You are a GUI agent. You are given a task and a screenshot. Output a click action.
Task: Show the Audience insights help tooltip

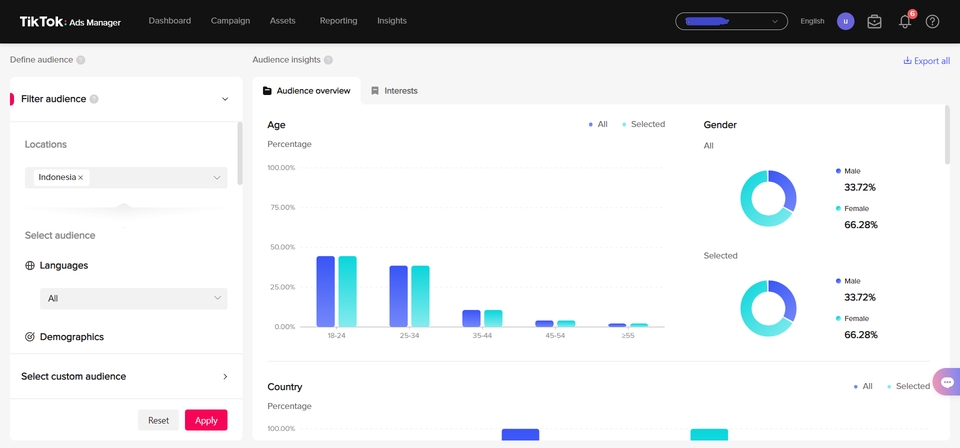pyautogui.click(x=328, y=60)
